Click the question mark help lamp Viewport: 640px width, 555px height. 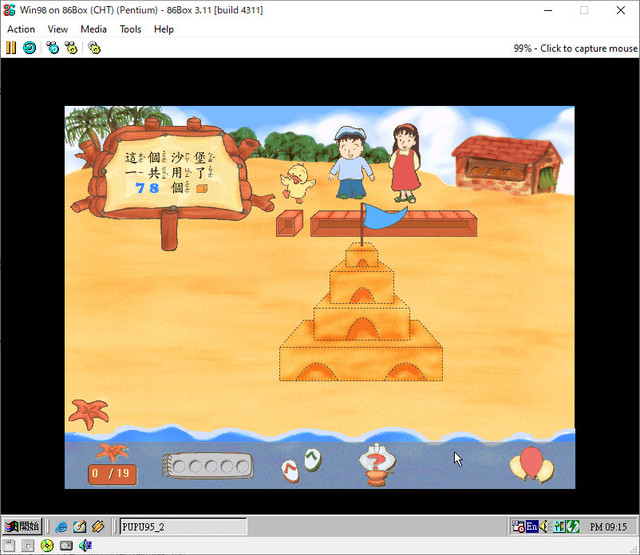click(x=377, y=465)
